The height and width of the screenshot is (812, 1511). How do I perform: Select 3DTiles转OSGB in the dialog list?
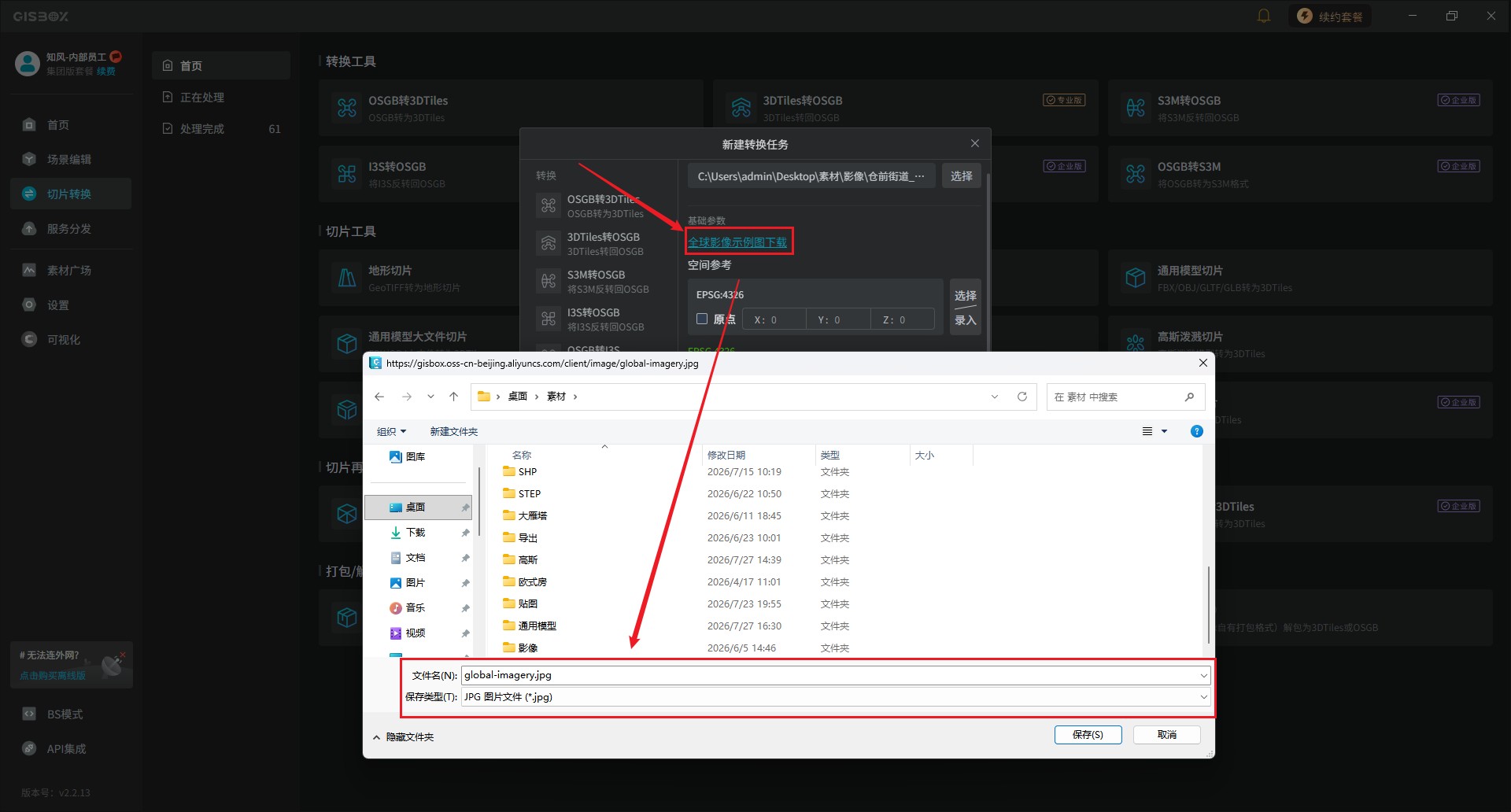click(600, 243)
